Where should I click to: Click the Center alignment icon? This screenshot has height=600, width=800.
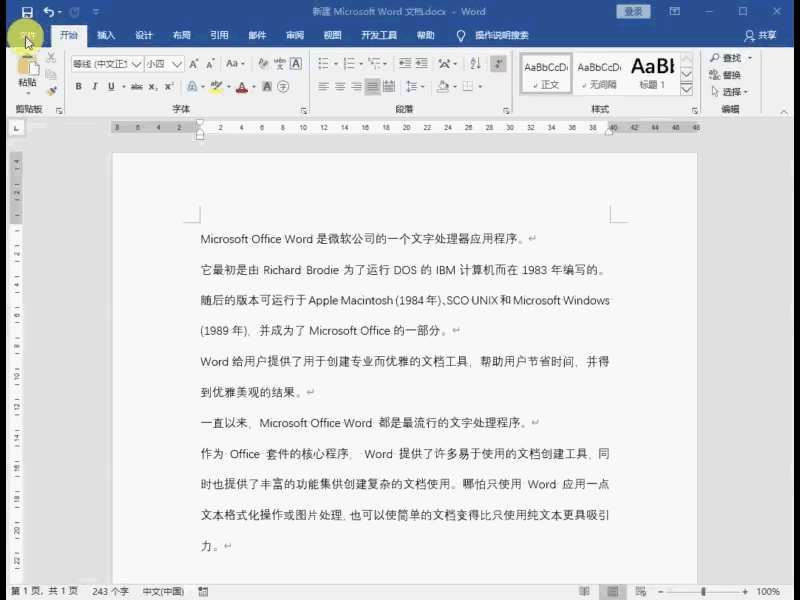340,86
